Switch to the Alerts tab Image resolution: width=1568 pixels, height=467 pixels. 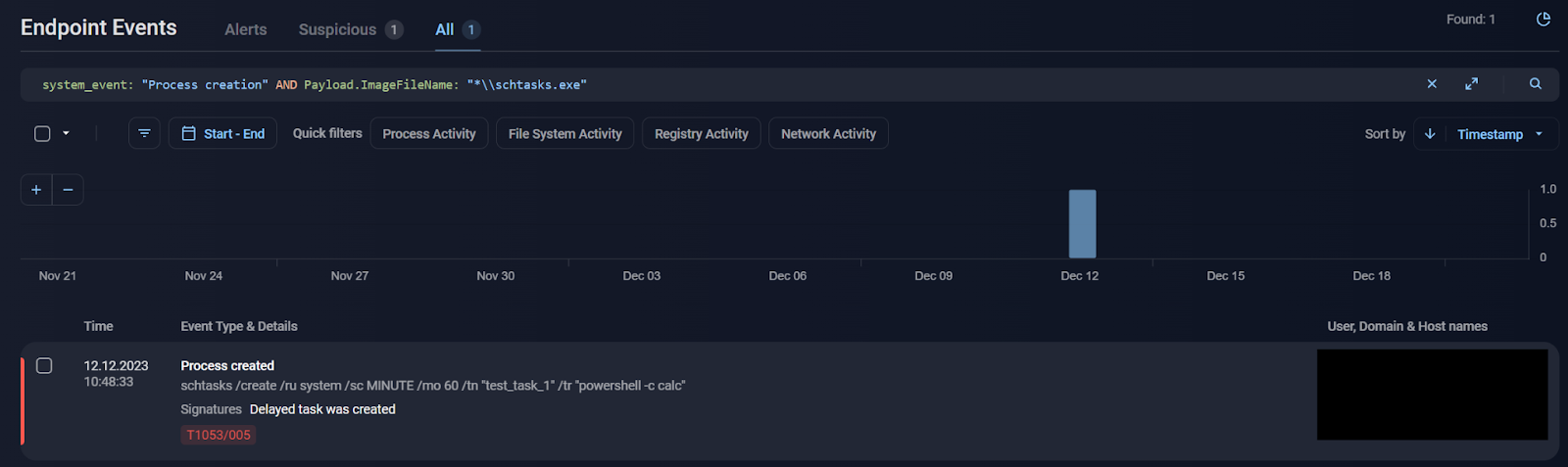[246, 29]
